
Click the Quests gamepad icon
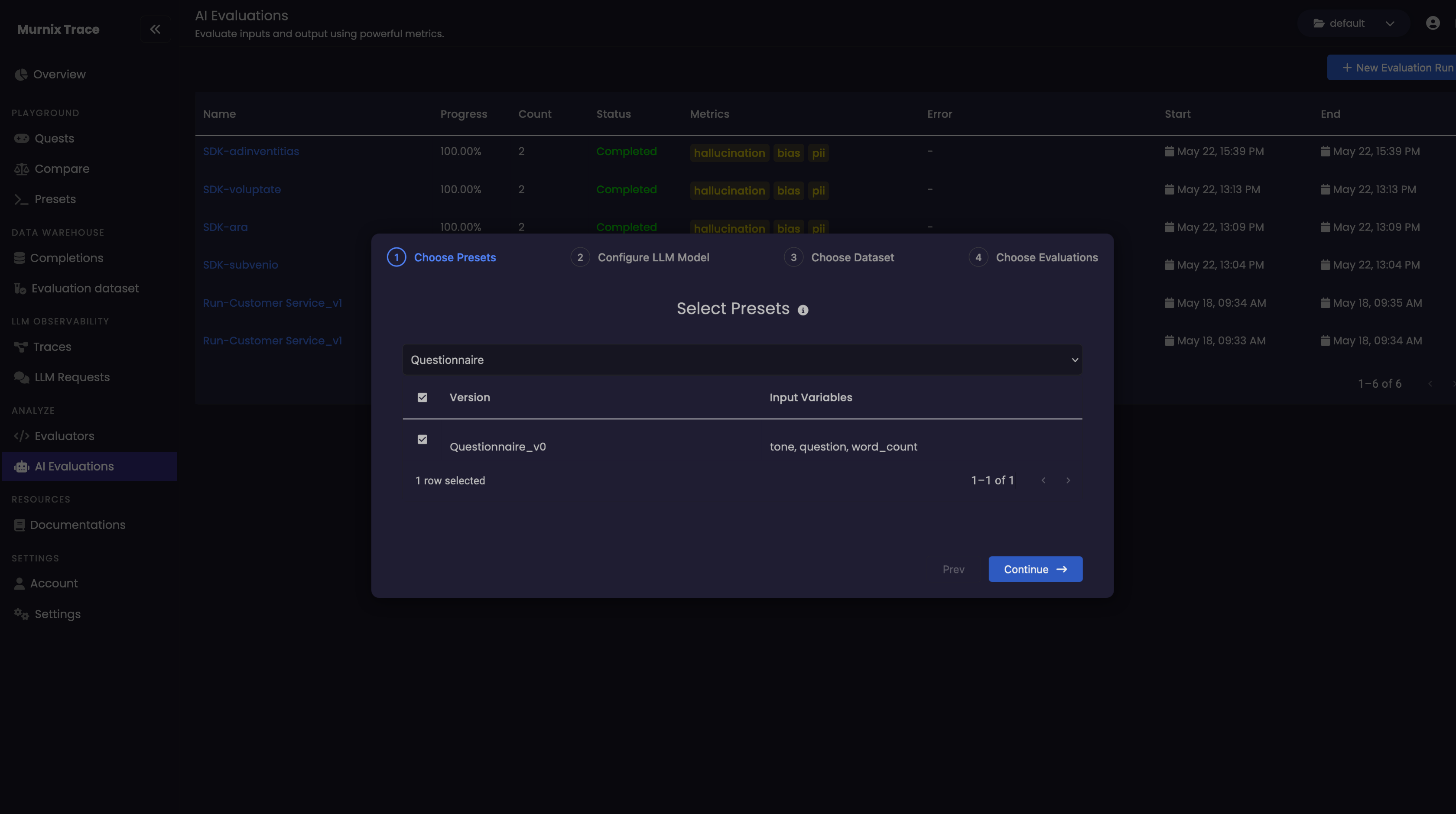(22, 138)
